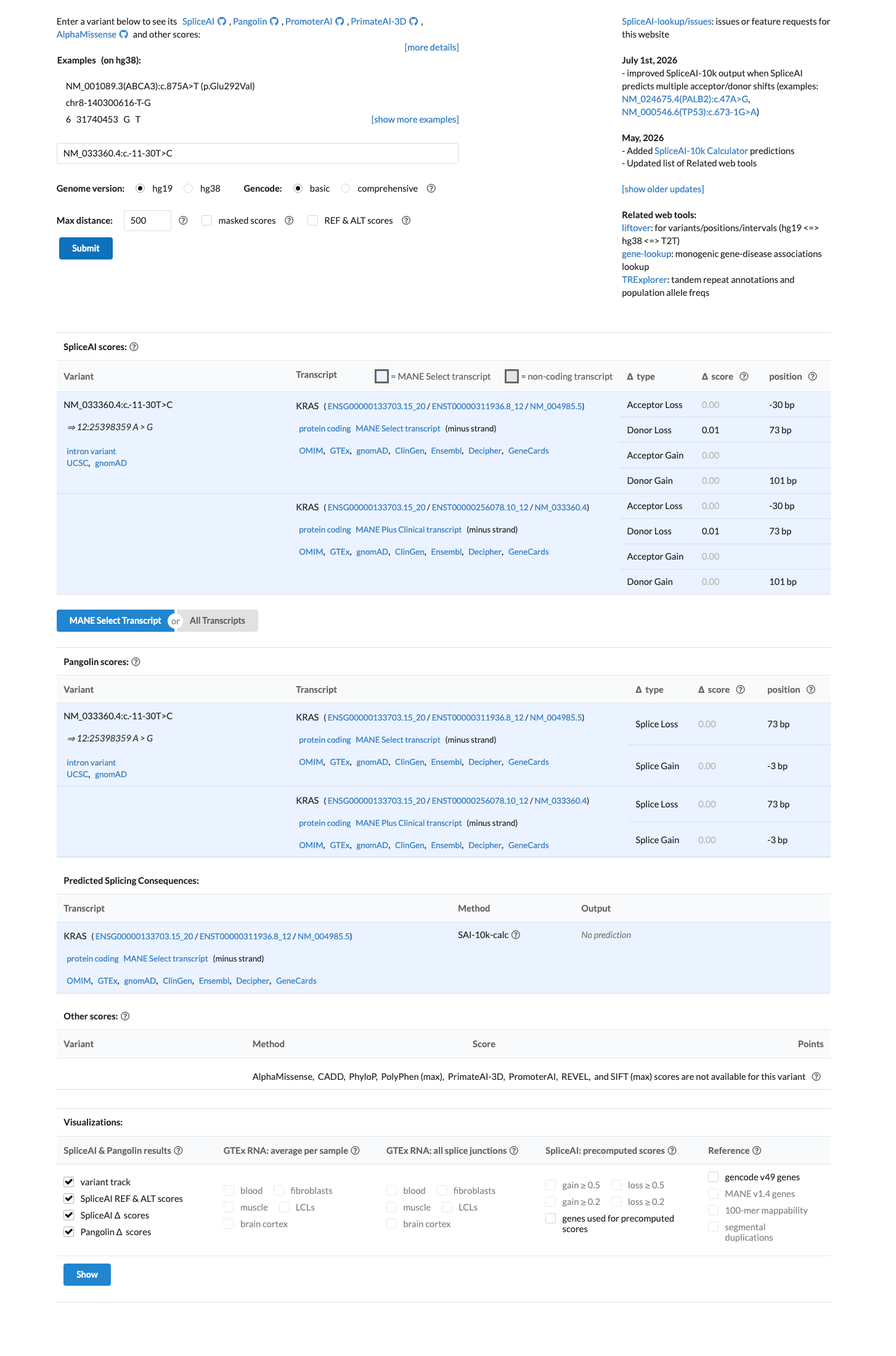Select comprehensive Gencode option
The width and height of the screenshot is (896, 1356).
click(346, 189)
